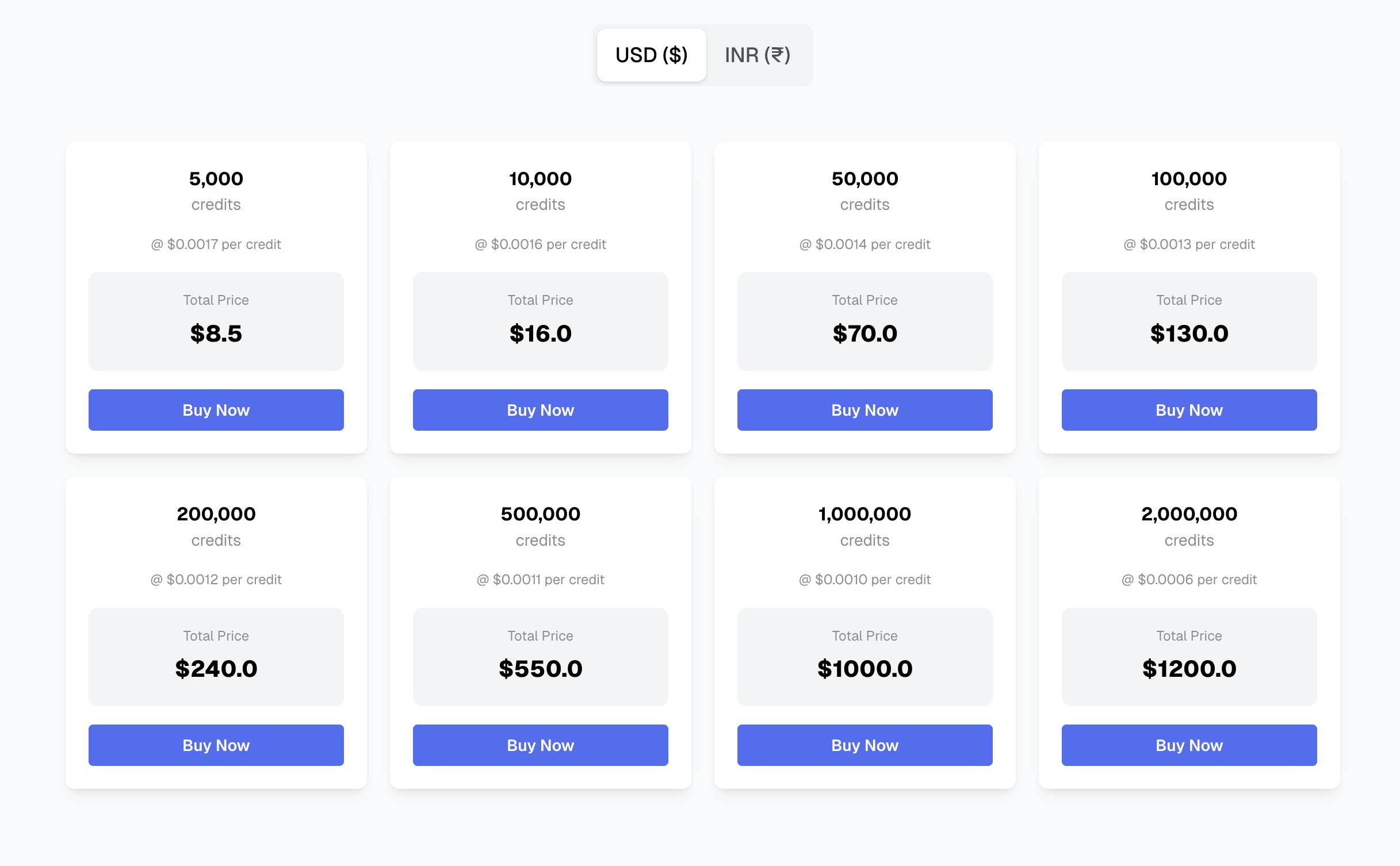Purchase the 50,000 credits package
This screenshot has width=1400, height=866.
[x=865, y=410]
